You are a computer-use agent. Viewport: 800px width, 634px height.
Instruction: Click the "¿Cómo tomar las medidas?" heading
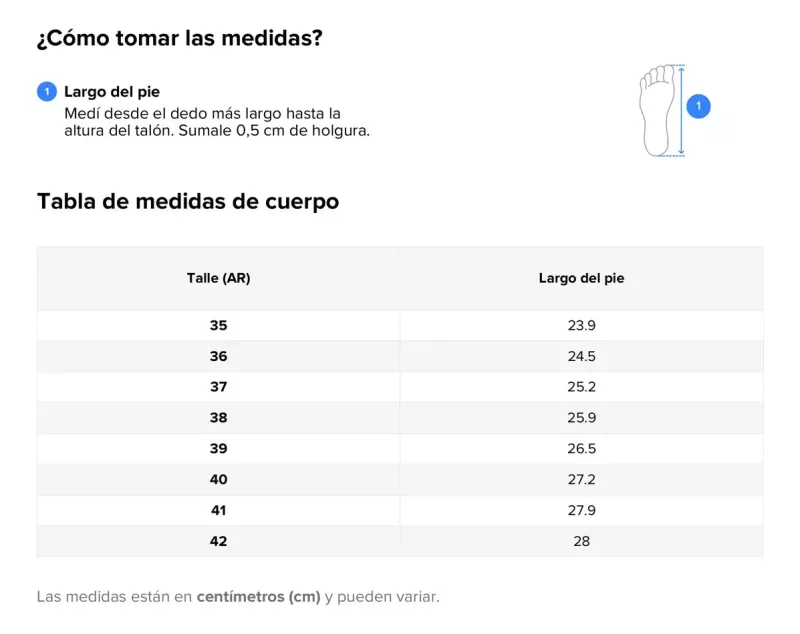click(179, 38)
